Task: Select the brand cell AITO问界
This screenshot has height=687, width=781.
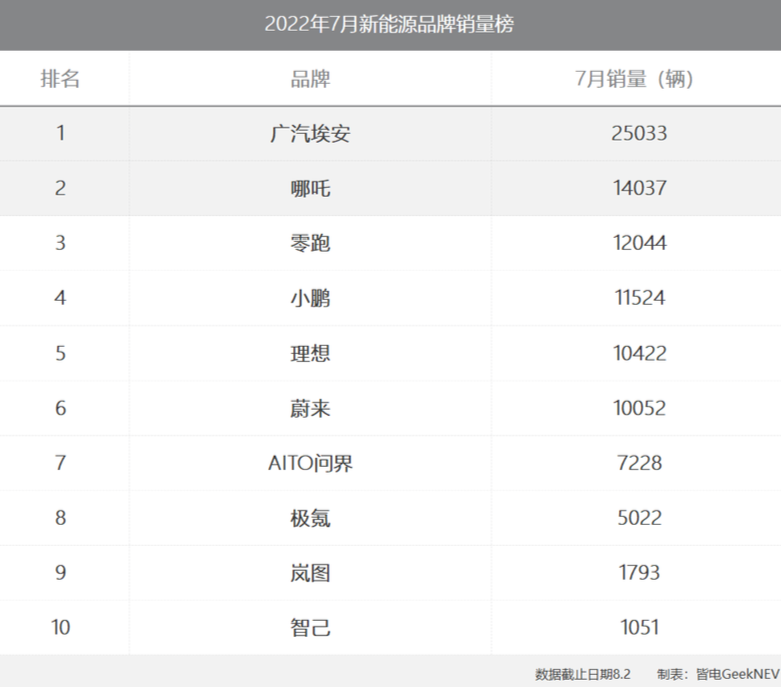Action: (x=310, y=463)
